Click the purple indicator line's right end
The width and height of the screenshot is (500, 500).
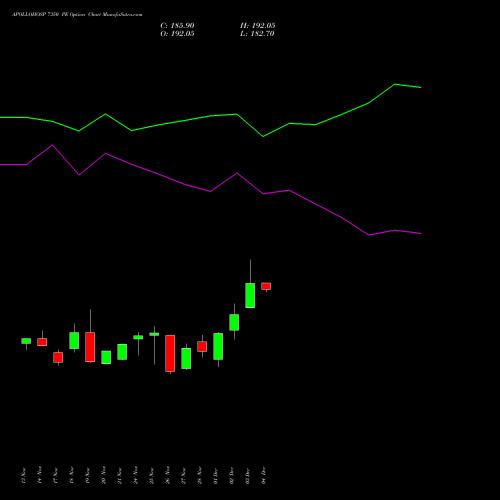[x=421, y=233]
